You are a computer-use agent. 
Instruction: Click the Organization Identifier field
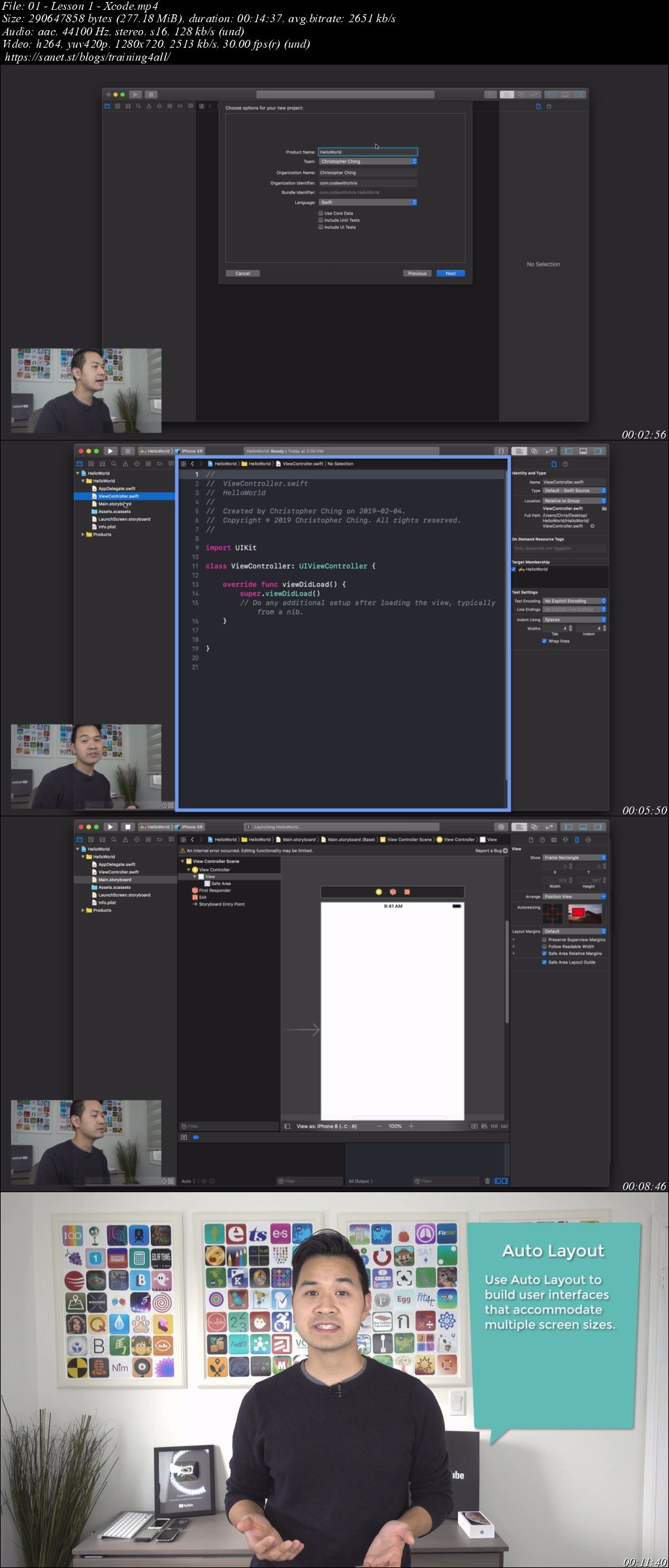click(x=368, y=183)
